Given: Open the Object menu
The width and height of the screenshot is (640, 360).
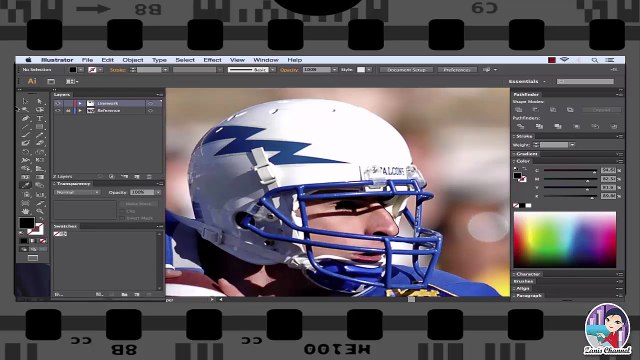Looking at the screenshot, I should [x=133, y=60].
